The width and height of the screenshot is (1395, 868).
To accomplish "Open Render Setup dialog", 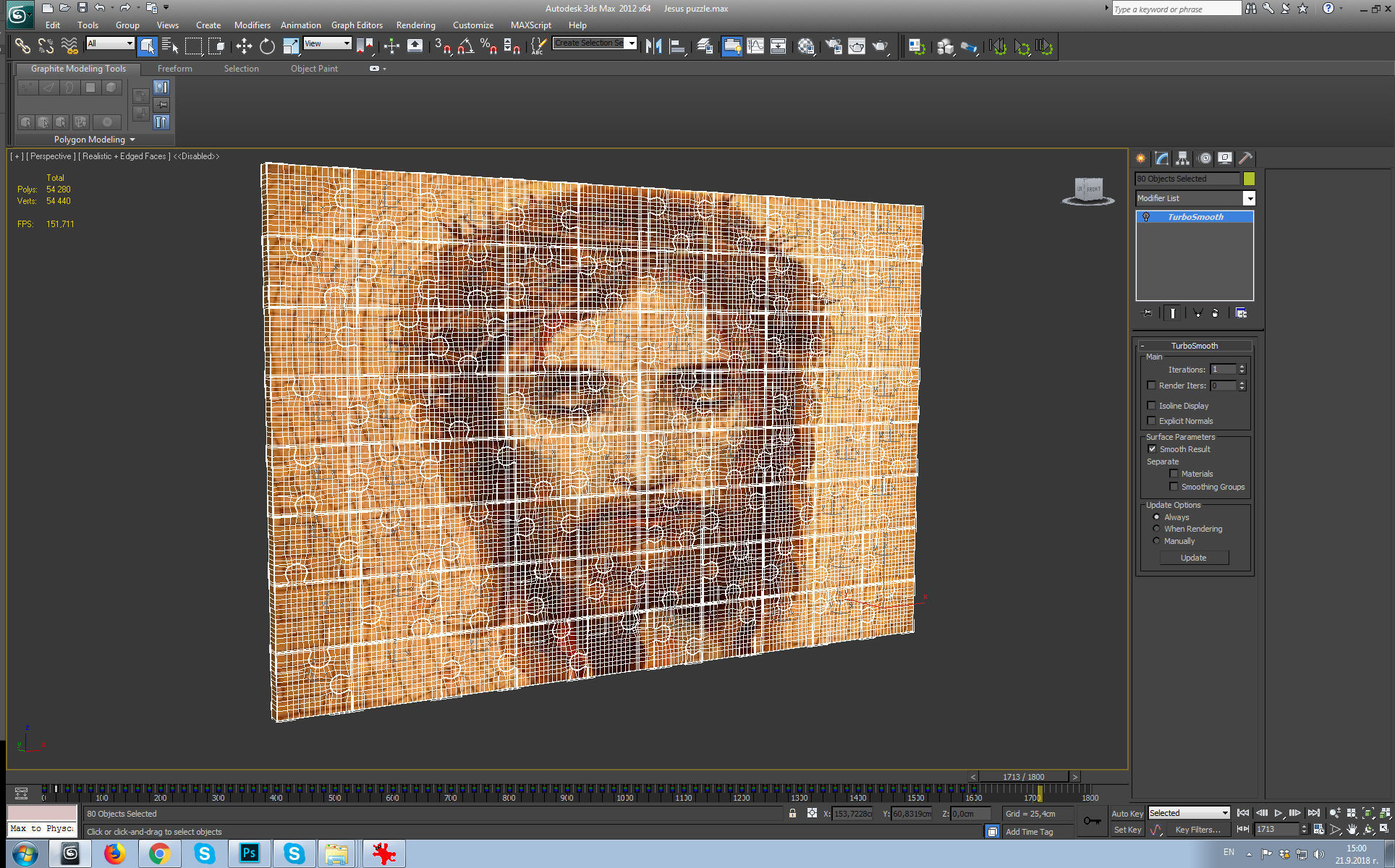I will click(x=834, y=46).
